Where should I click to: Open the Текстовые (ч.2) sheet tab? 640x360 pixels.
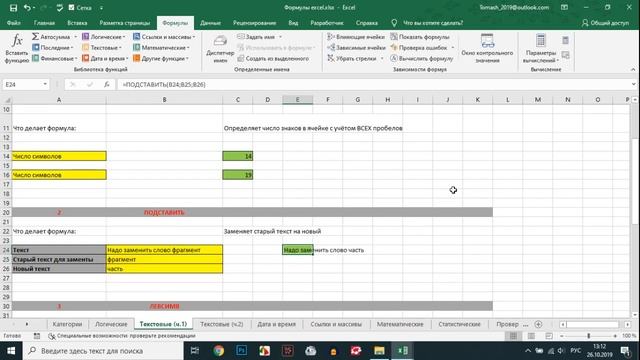pos(222,324)
